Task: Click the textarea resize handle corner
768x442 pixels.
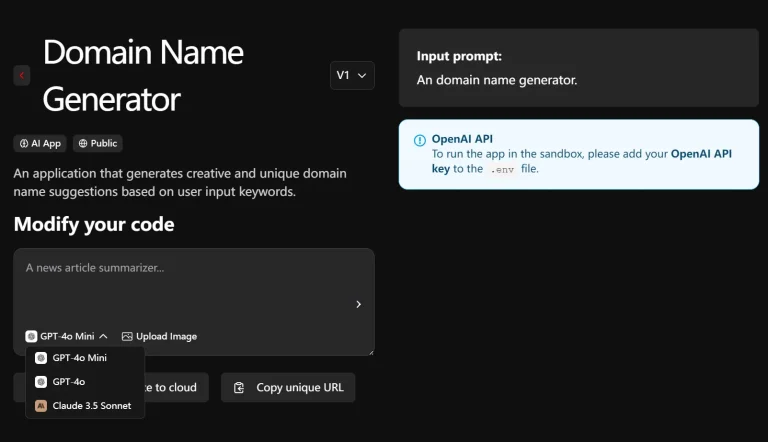Action: pyautogui.click(x=371, y=352)
